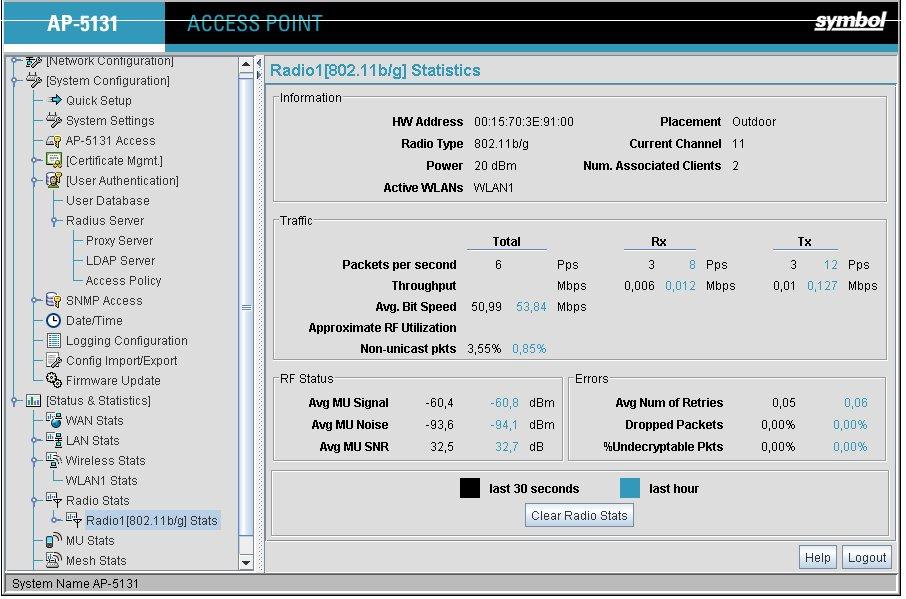Click the Radio1[802.11b/g] Stats icon

[x=74, y=520]
